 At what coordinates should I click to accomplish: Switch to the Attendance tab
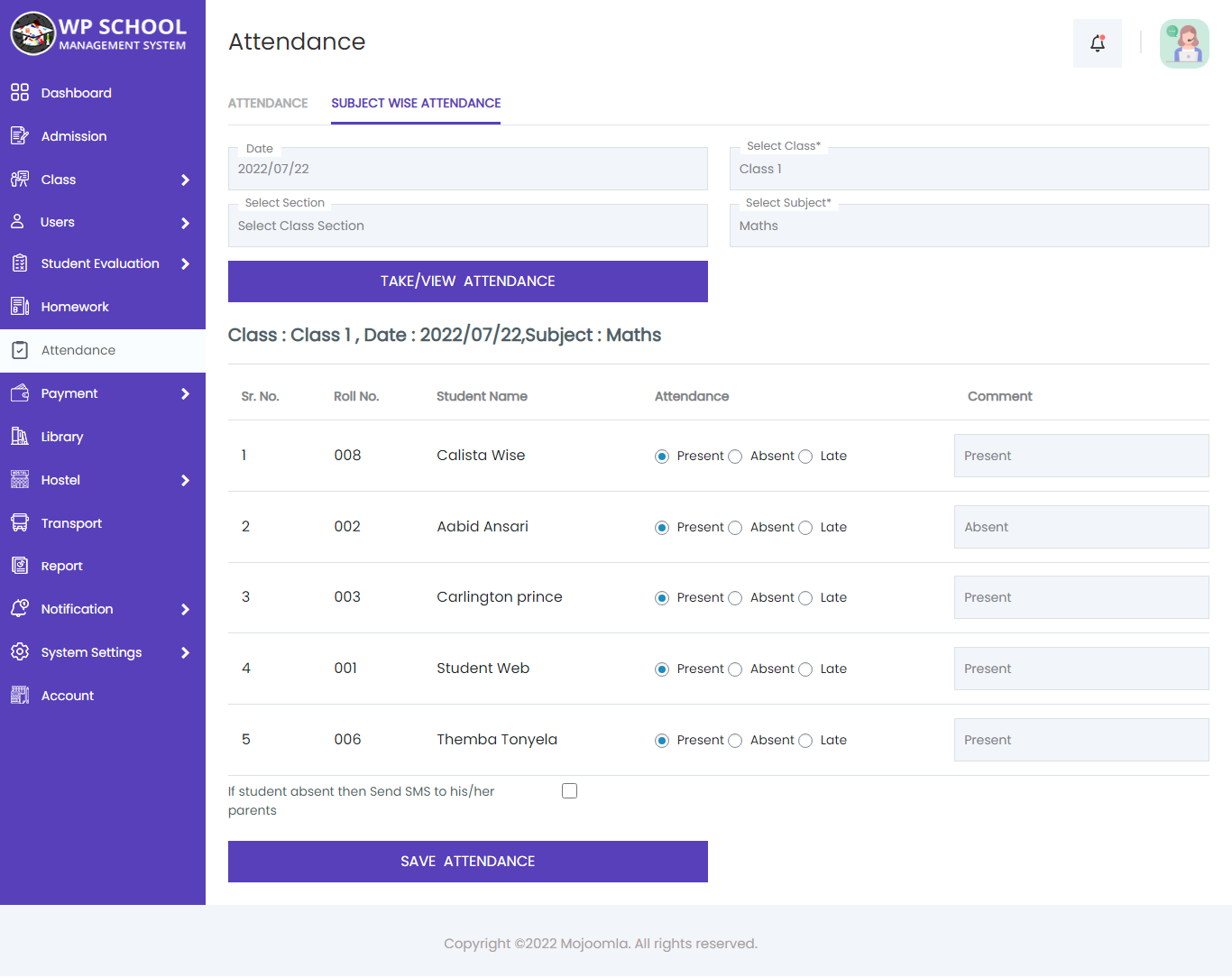tap(268, 103)
